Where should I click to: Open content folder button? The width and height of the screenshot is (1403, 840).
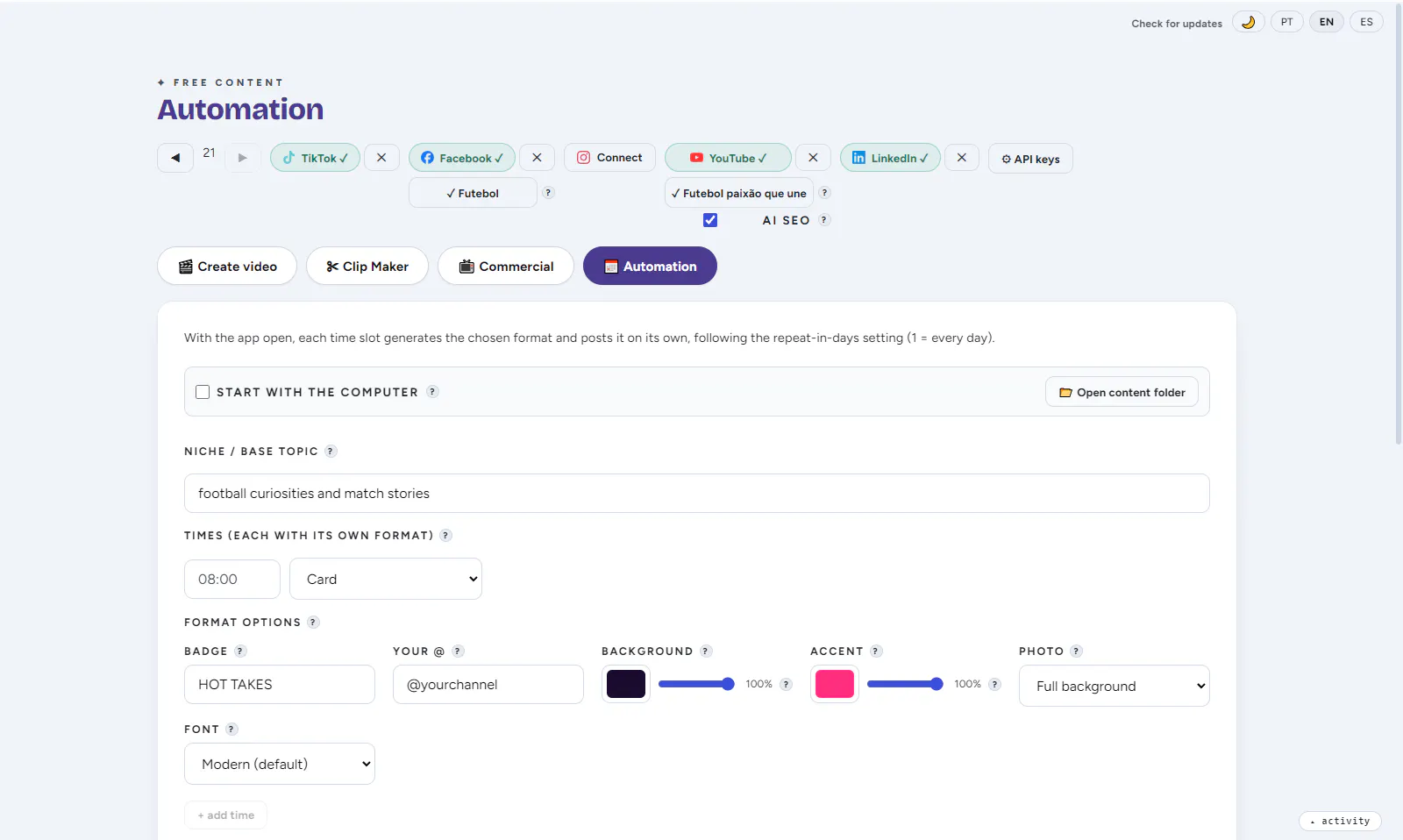1122,392
